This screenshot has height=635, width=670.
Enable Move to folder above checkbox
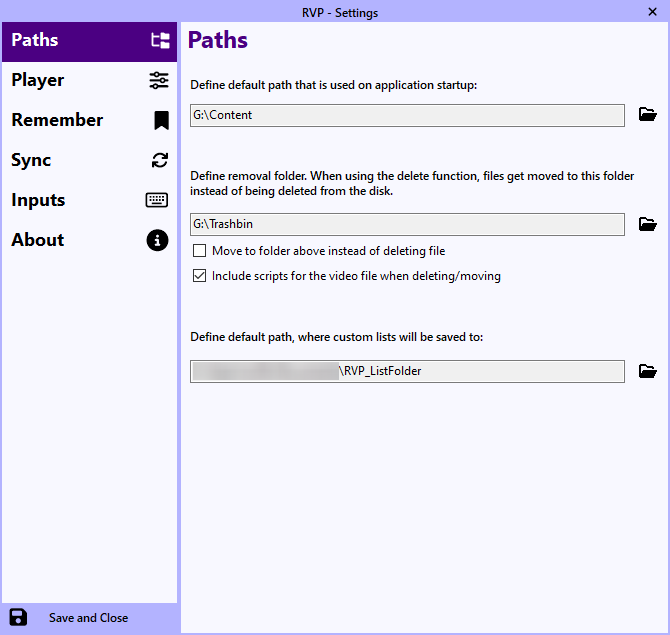click(200, 251)
